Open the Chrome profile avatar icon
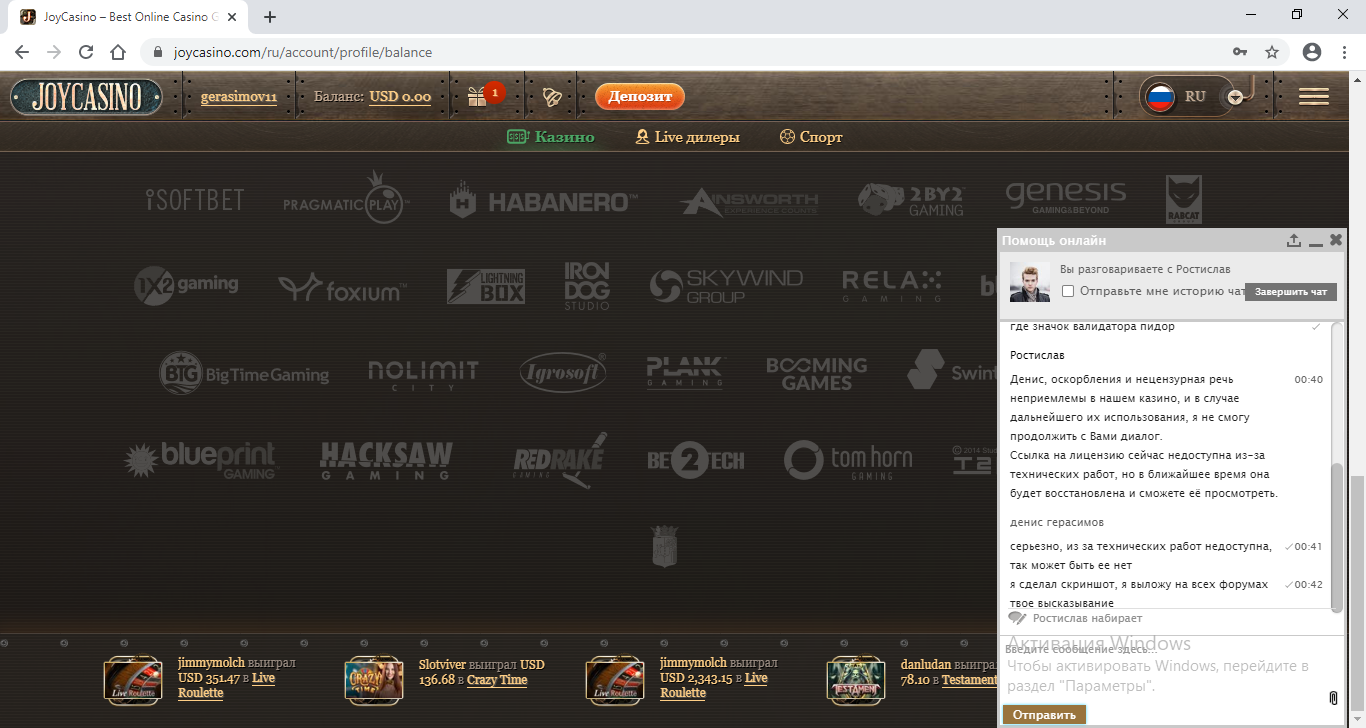 [x=1312, y=52]
